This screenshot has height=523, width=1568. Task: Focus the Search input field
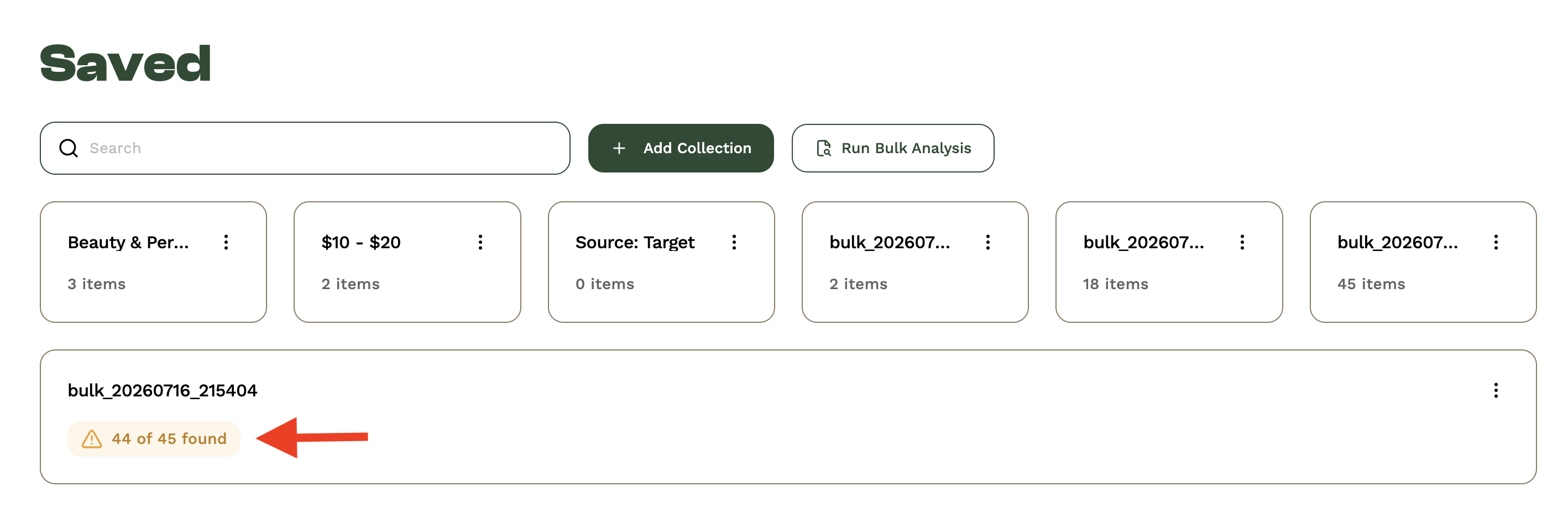point(305,148)
